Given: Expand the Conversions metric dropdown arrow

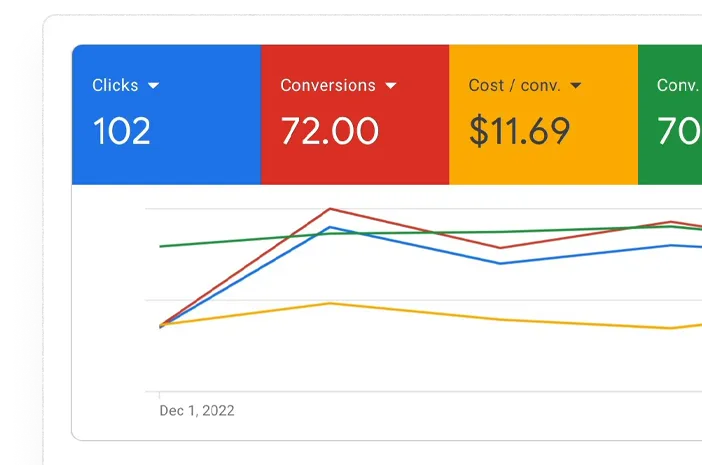Looking at the screenshot, I should [x=390, y=85].
